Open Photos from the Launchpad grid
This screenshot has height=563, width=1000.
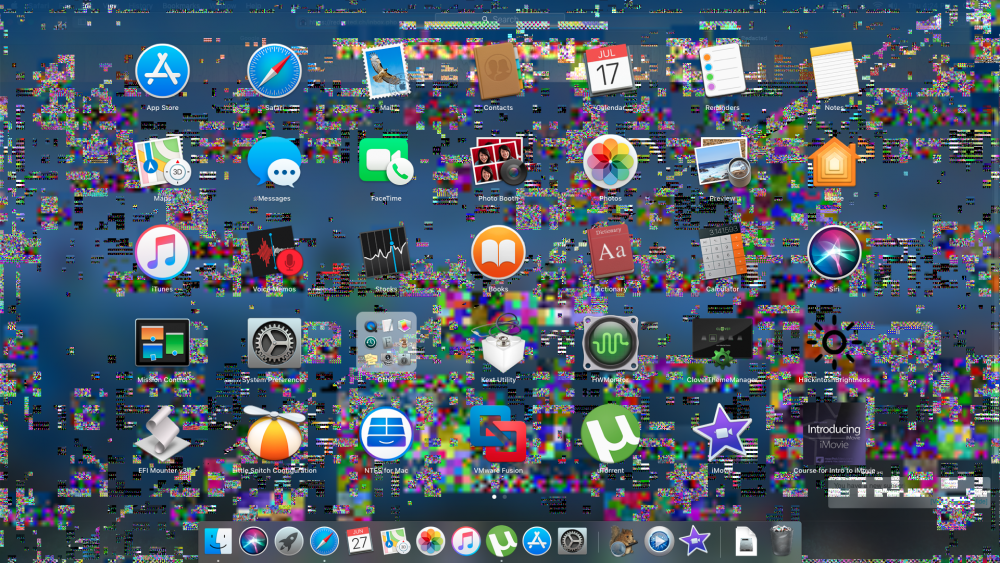(x=610, y=162)
